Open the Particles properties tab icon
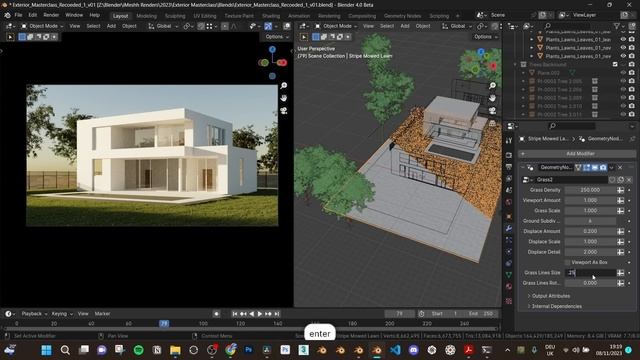This screenshot has height=360, width=640. (509, 240)
